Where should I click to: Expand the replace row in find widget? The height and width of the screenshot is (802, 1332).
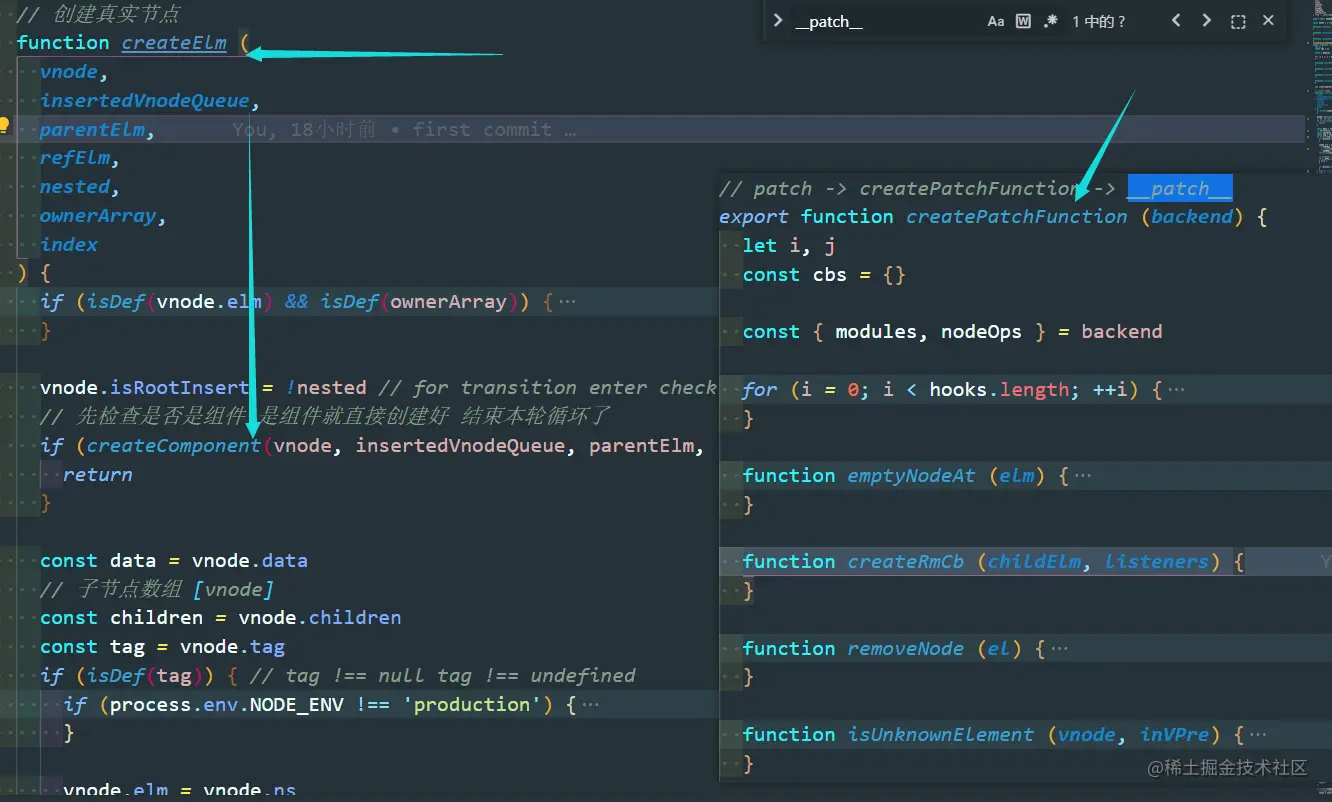pos(778,21)
